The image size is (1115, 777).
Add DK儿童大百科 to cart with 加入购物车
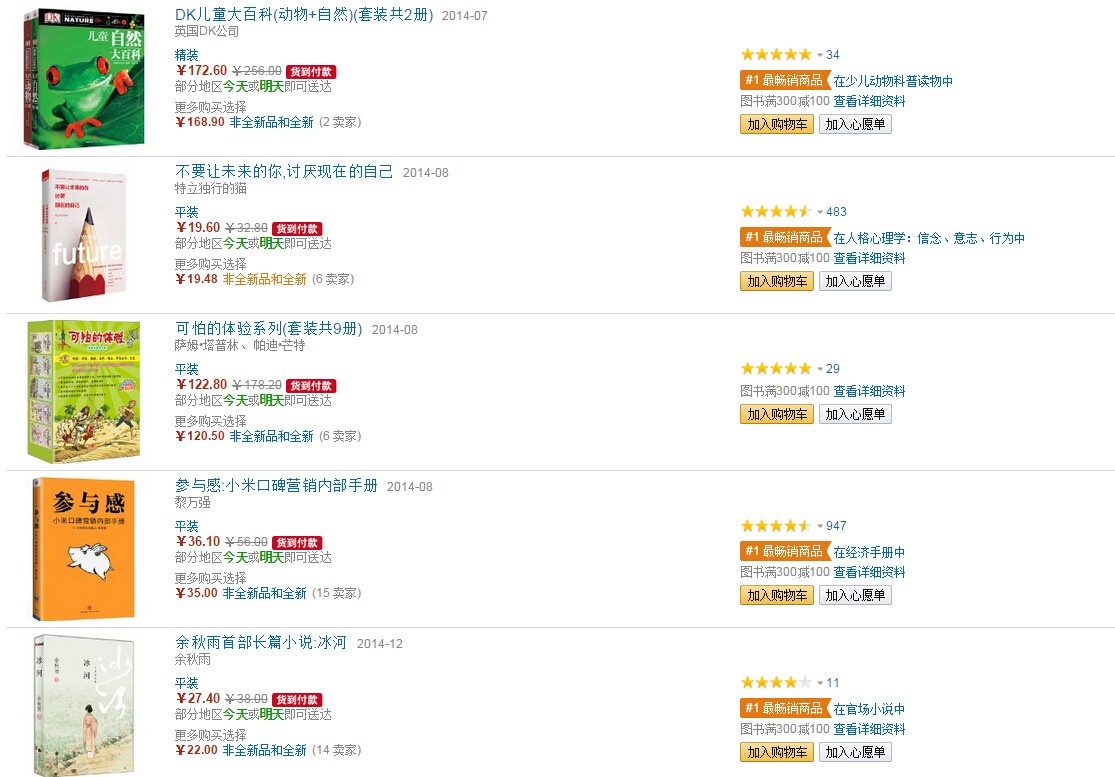pos(777,124)
